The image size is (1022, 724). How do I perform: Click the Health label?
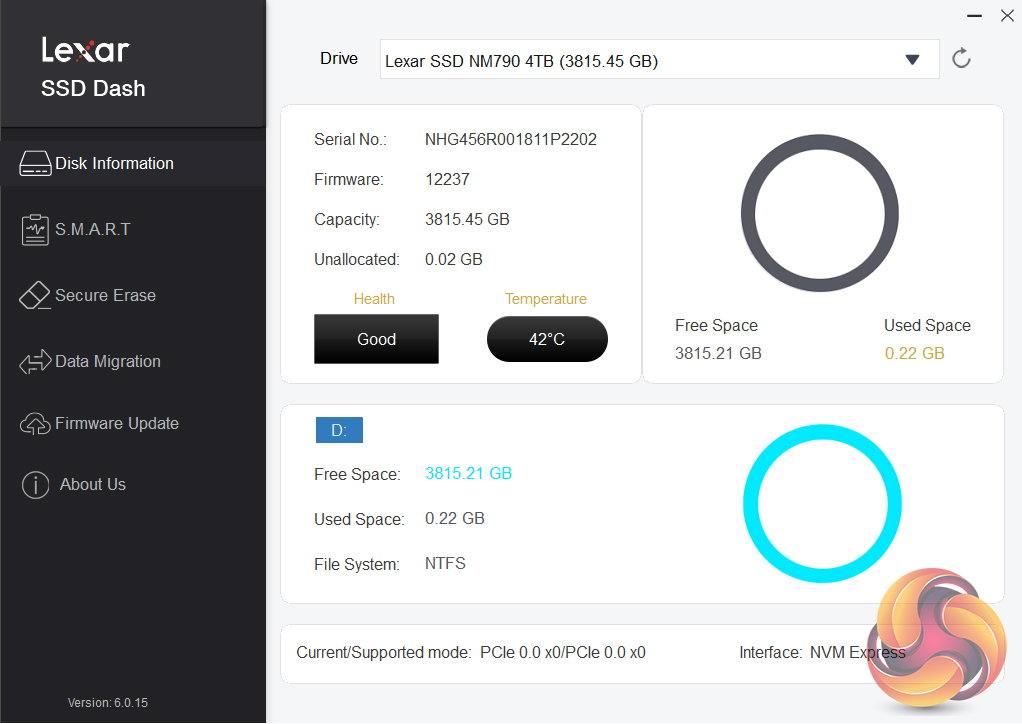[x=374, y=299]
